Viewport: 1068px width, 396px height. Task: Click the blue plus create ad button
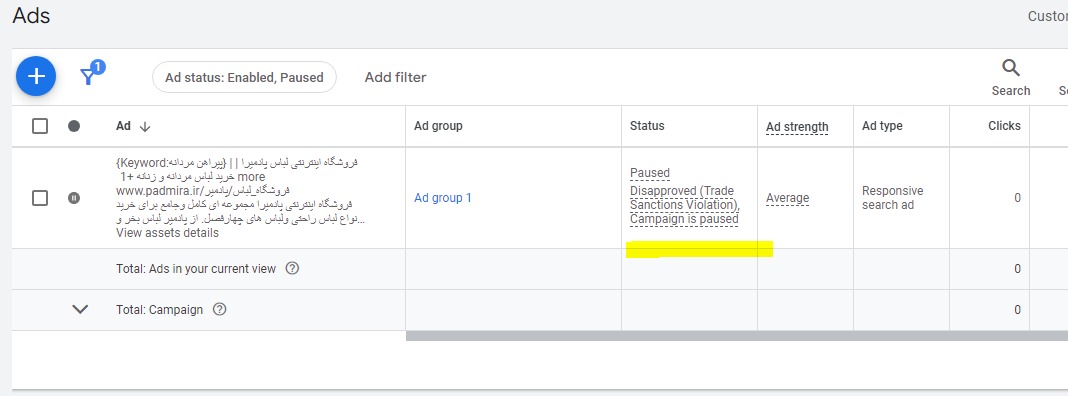pyautogui.click(x=36, y=76)
